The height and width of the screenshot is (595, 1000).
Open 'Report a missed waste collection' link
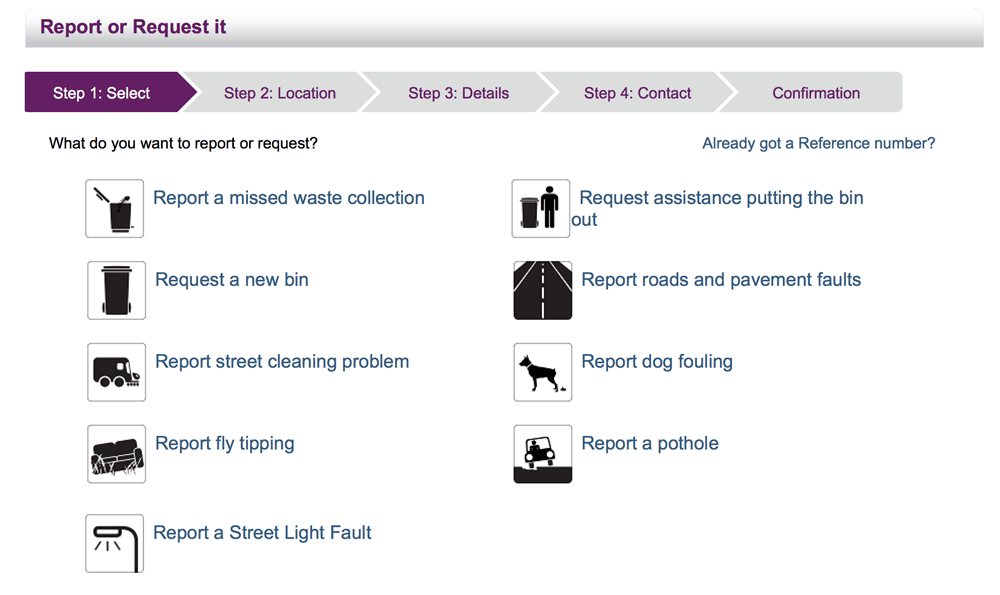point(289,198)
